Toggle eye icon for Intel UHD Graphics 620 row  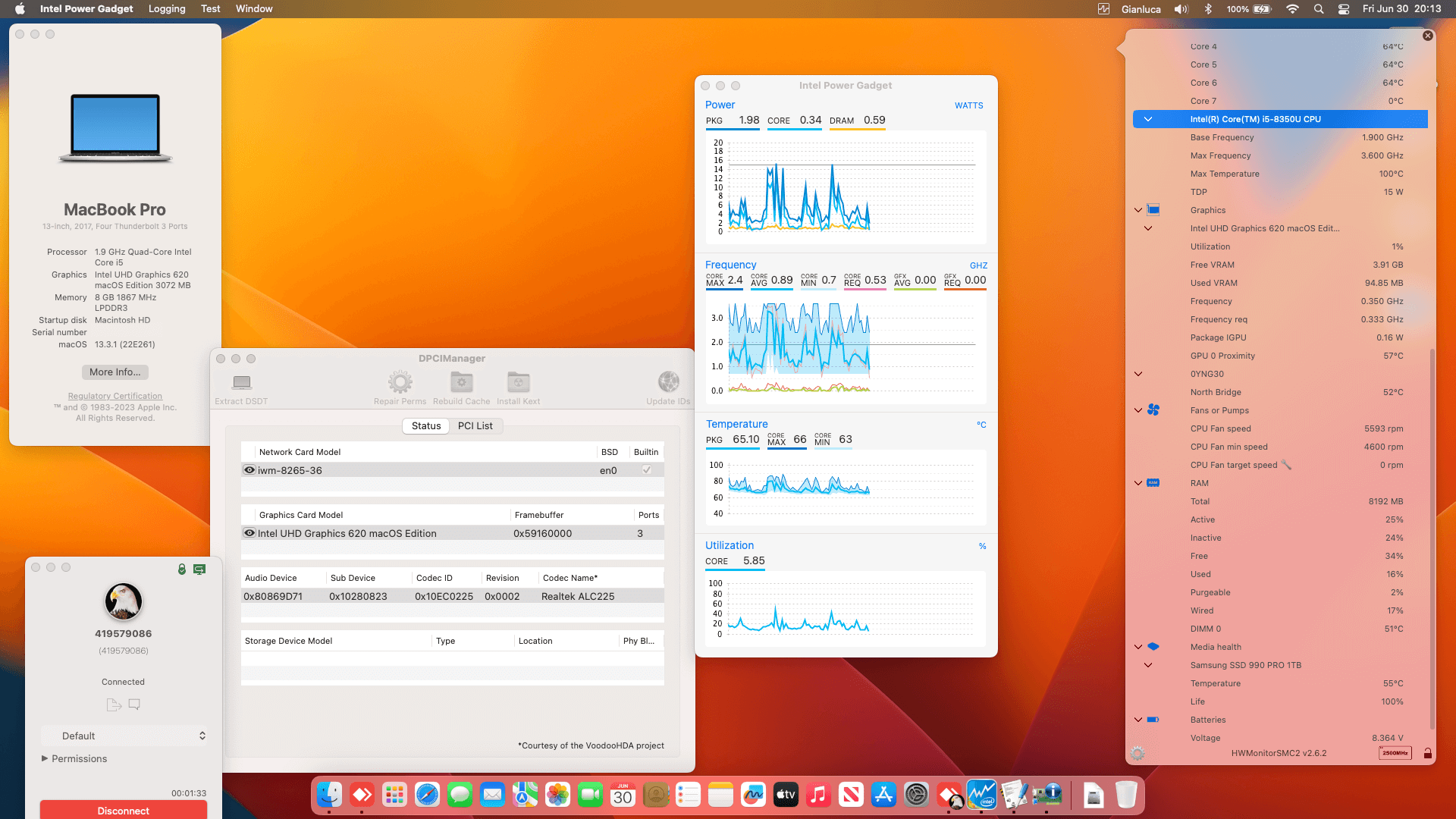pos(249,533)
